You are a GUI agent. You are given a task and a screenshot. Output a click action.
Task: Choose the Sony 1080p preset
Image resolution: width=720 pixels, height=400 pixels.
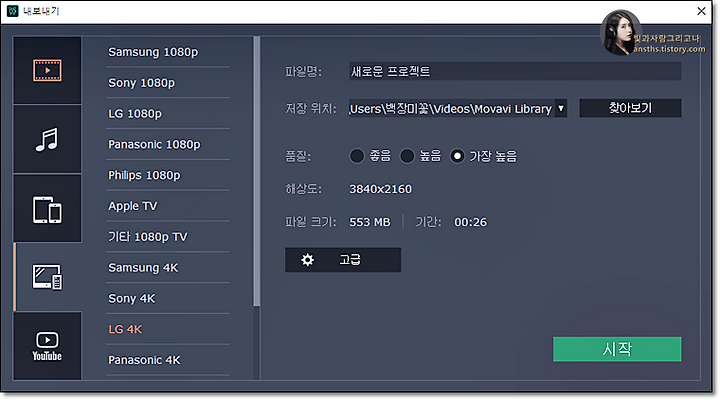click(168, 83)
